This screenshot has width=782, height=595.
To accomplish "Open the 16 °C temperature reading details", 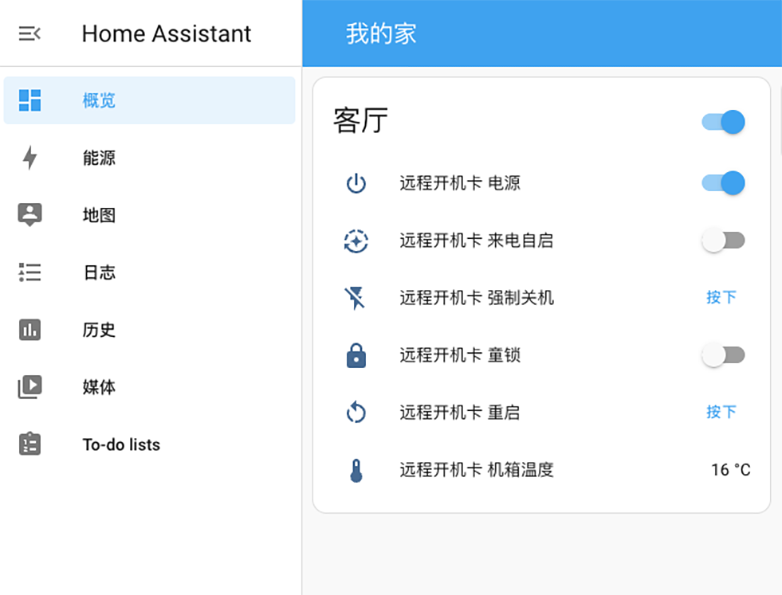I will [x=731, y=470].
